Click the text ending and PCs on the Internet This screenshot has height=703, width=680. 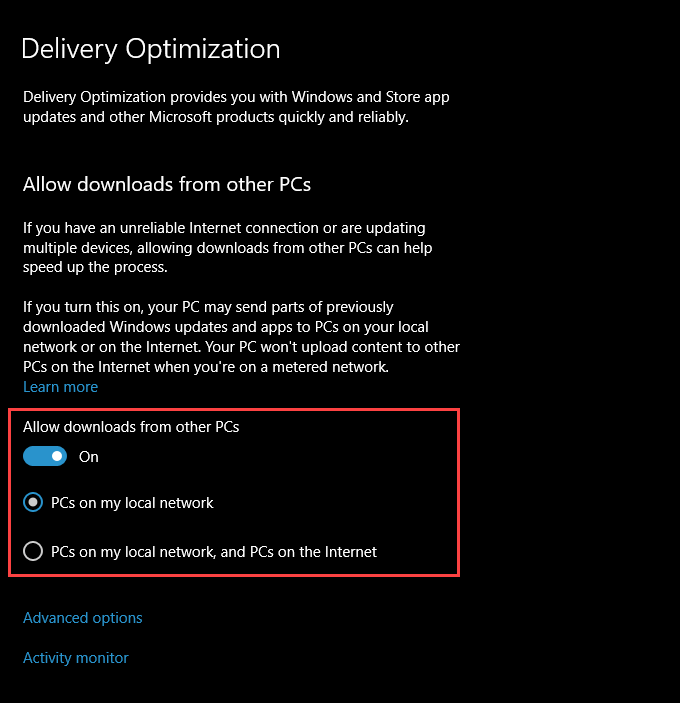click(x=214, y=551)
